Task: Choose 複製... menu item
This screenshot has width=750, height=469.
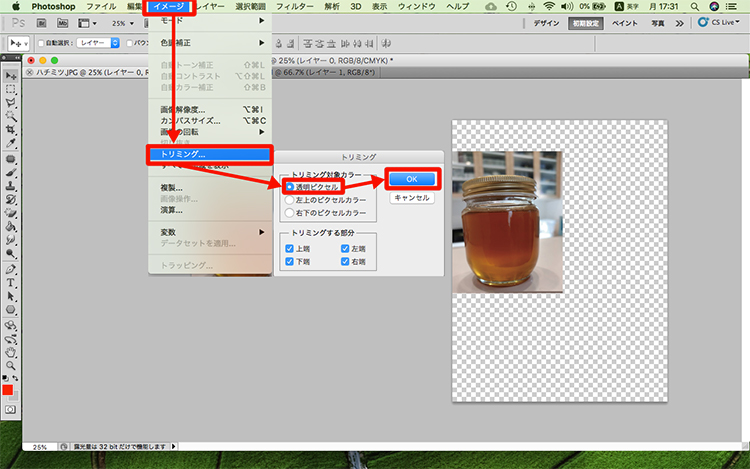Action: [x=210, y=188]
